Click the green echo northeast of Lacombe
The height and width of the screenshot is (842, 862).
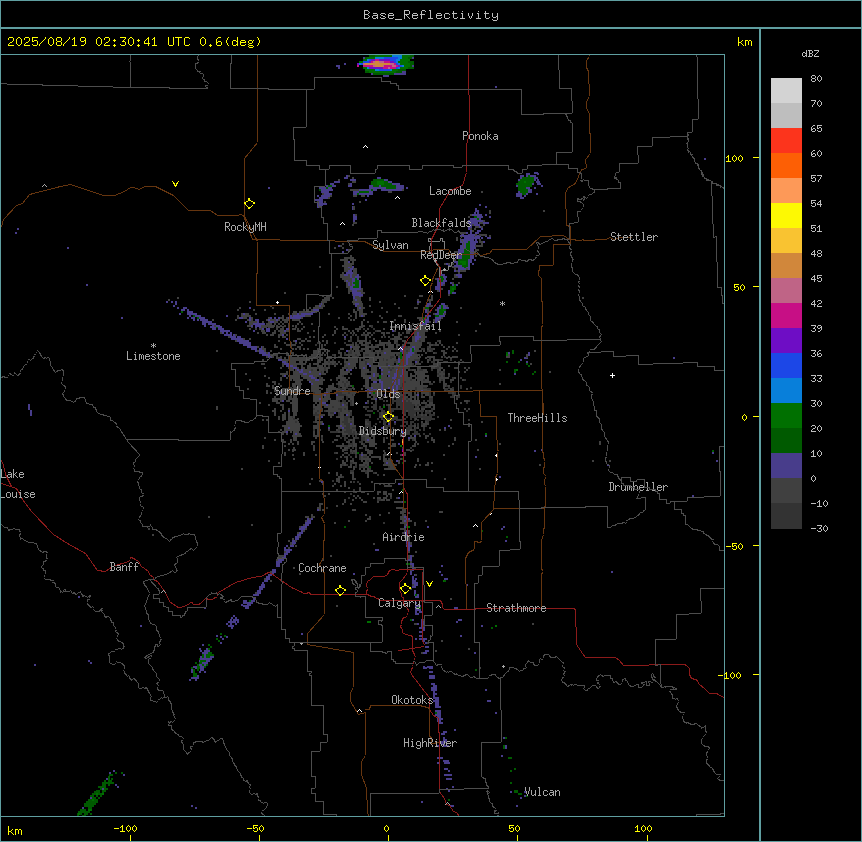point(526,183)
